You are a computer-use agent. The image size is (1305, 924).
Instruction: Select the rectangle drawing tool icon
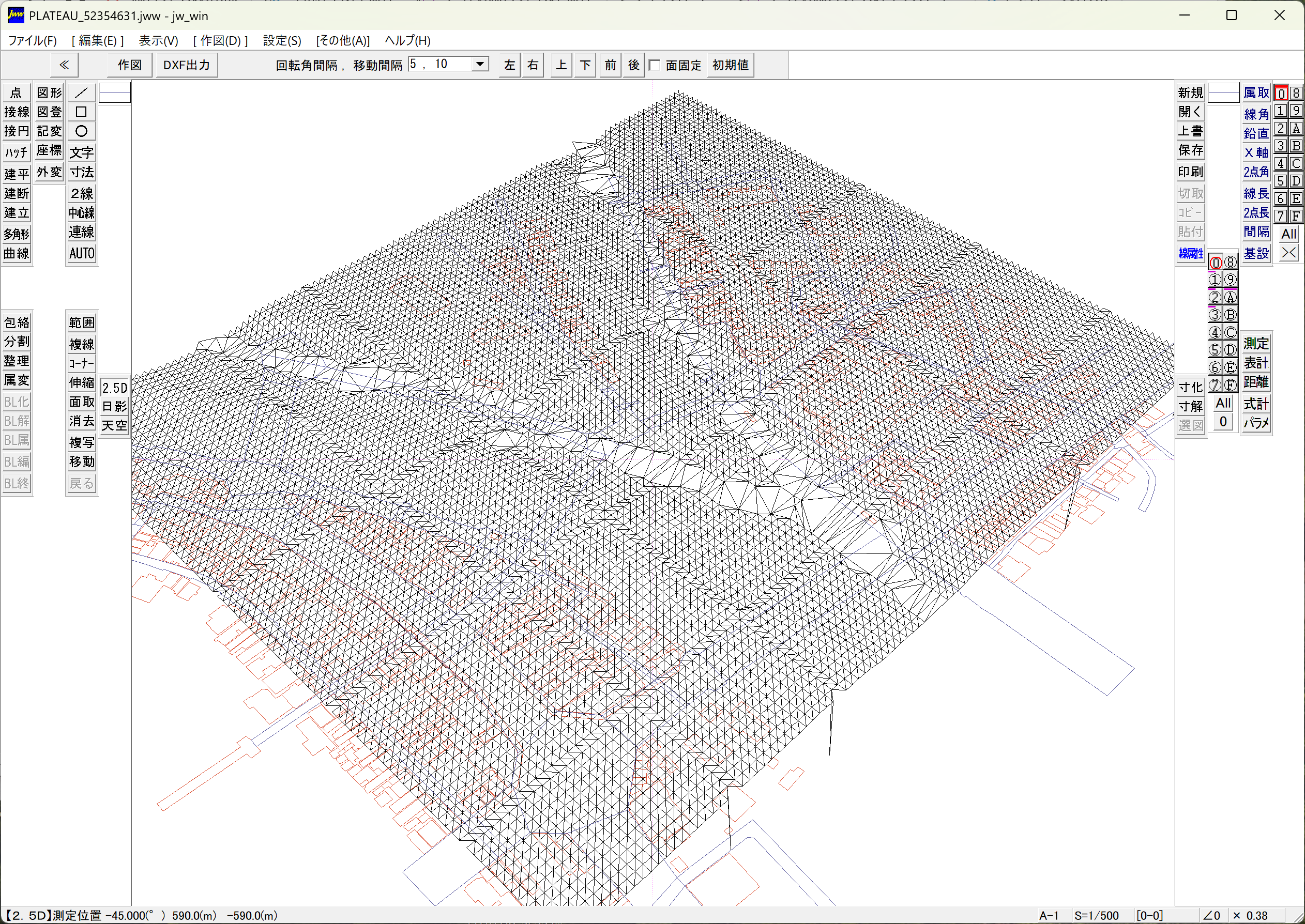tap(81, 112)
